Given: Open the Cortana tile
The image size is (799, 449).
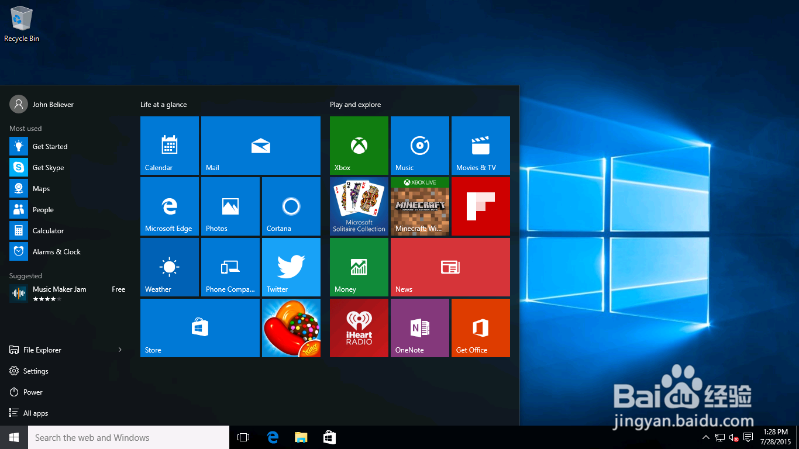Looking at the screenshot, I should pyautogui.click(x=291, y=206).
